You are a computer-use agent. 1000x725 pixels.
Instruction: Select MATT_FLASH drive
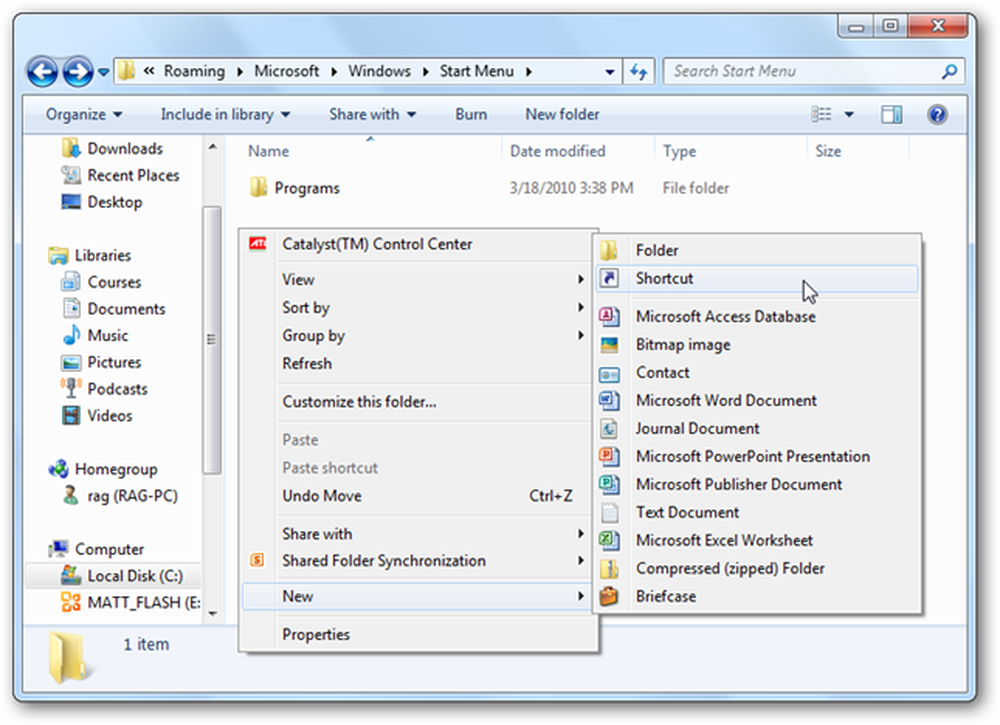(x=130, y=603)
